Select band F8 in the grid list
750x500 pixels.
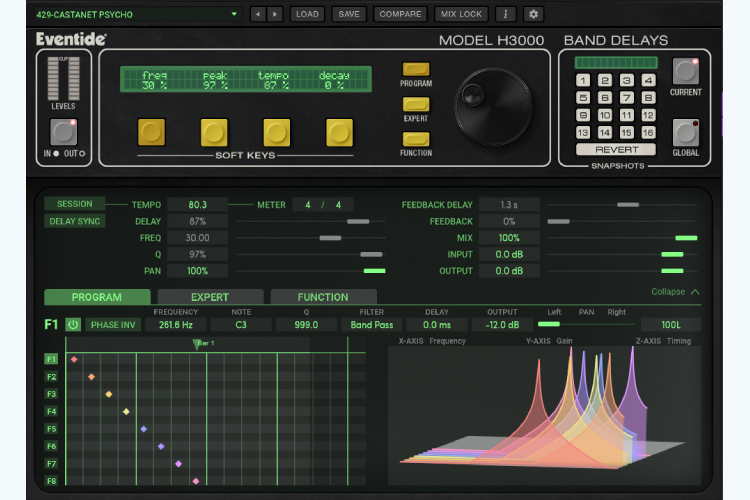51,481
